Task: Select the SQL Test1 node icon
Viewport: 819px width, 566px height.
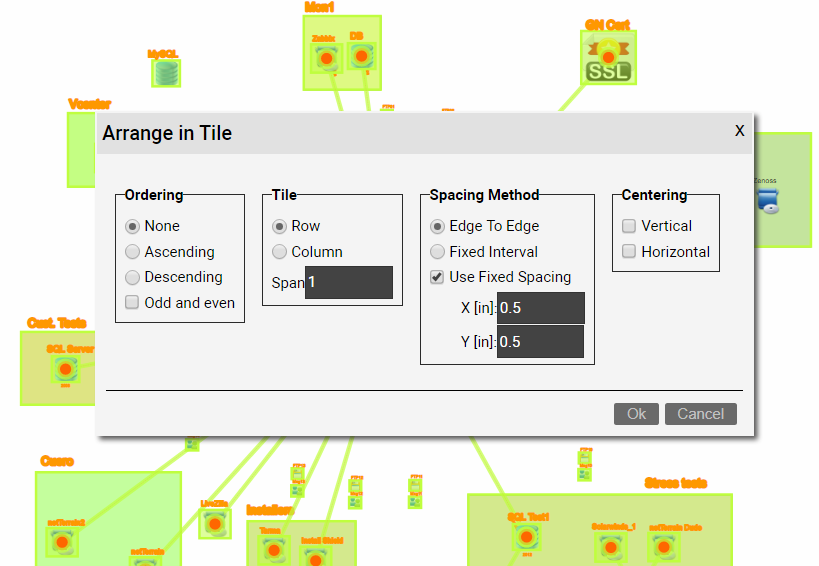Action: click(527, 537)
